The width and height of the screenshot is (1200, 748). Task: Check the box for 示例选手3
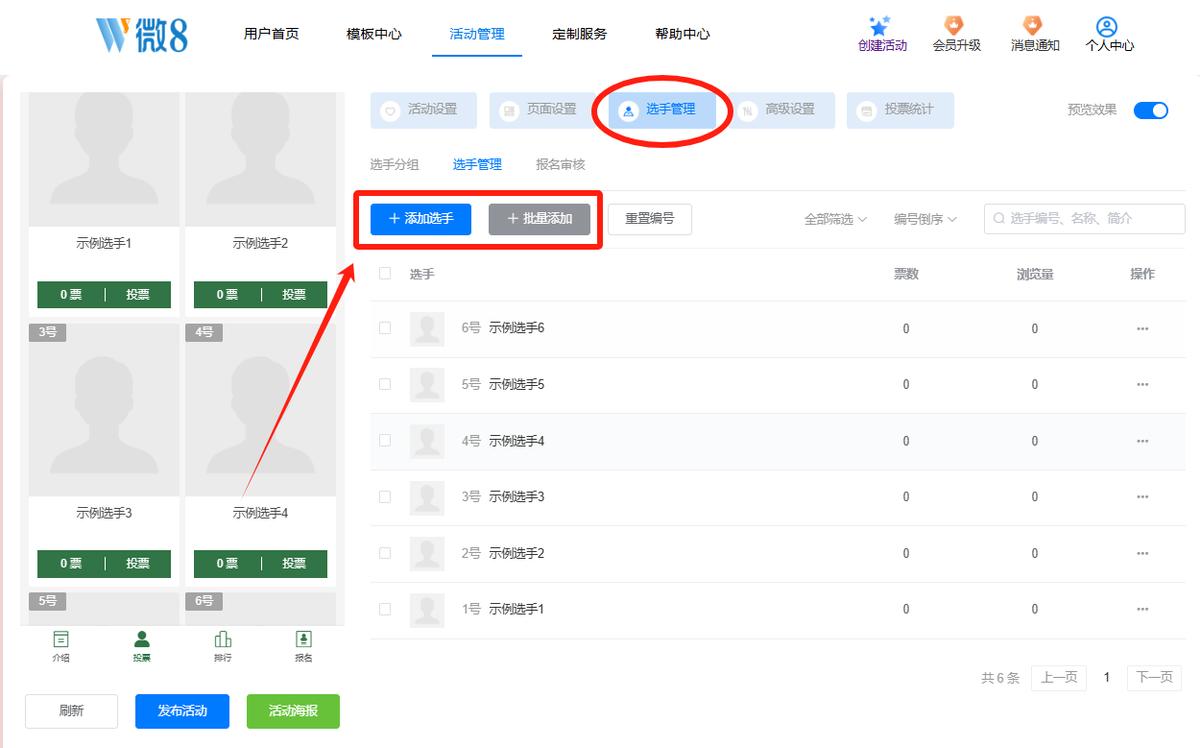385,496
